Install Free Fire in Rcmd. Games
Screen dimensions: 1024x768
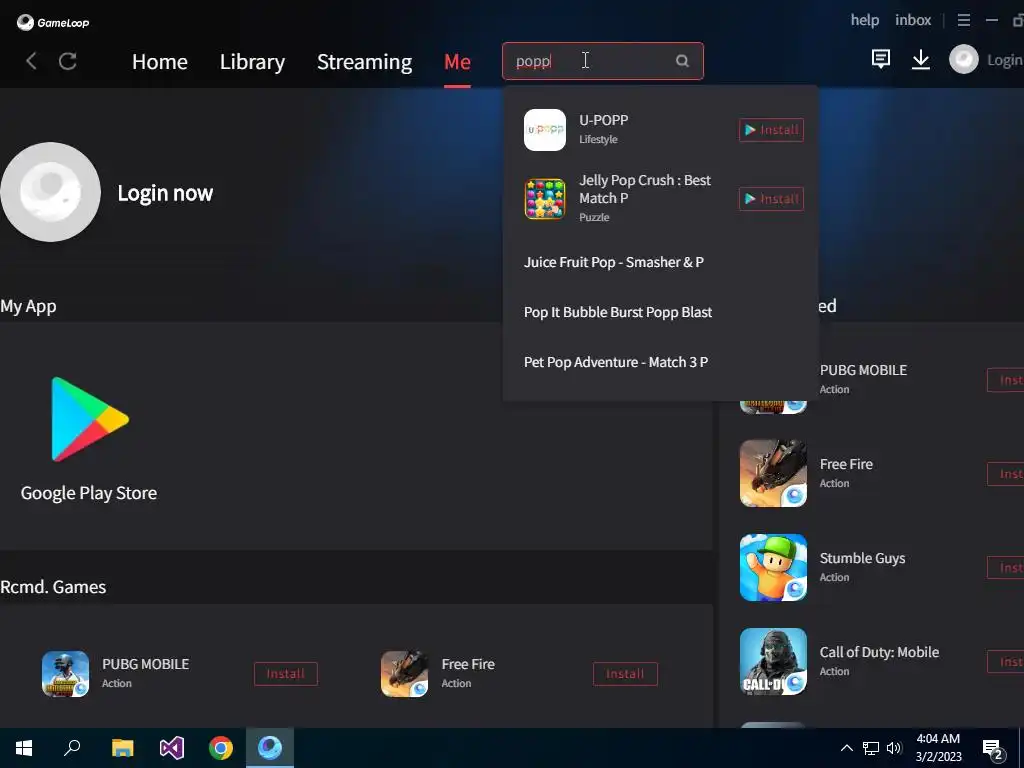pos(625,674)
